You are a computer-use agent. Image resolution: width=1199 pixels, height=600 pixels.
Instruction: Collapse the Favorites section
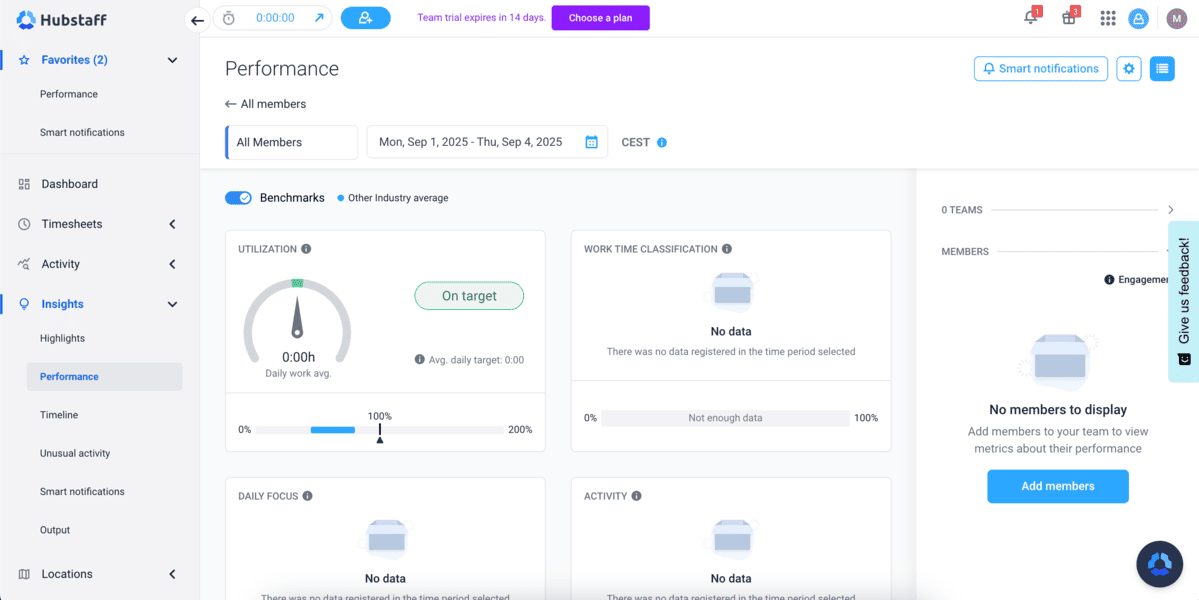click(172, 60)
